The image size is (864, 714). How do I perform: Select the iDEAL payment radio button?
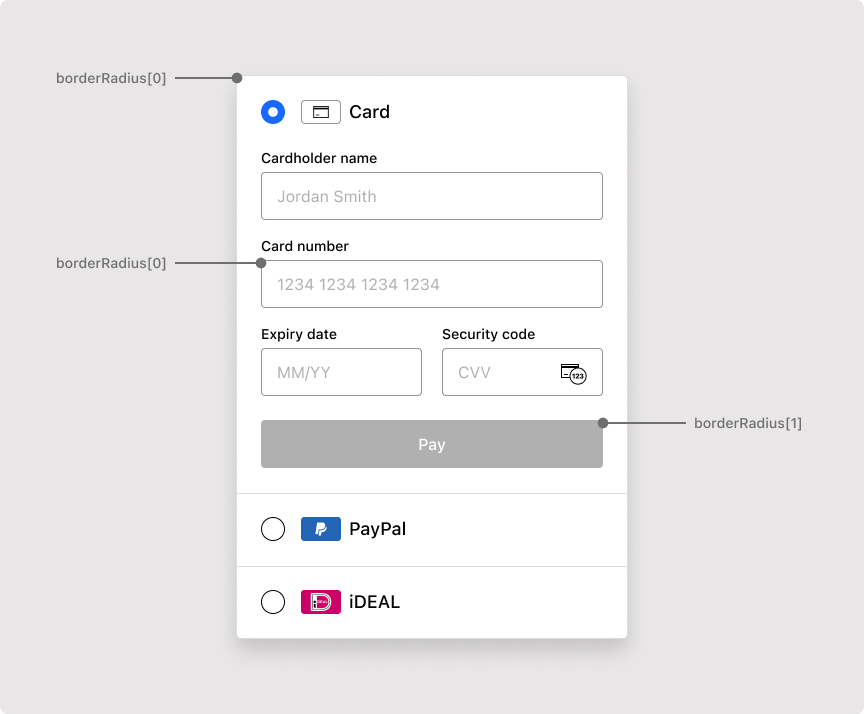tap(273, 602)
